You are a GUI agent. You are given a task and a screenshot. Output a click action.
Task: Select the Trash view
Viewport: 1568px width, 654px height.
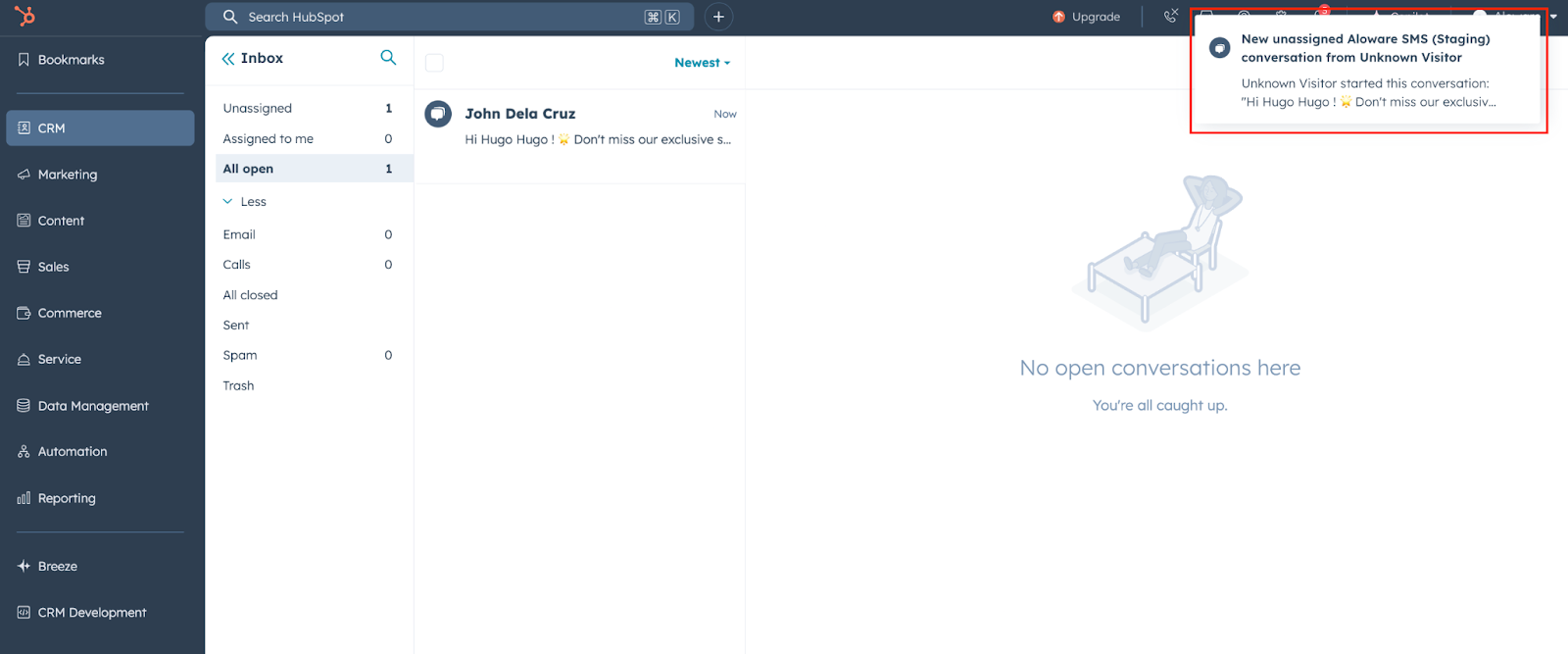[x=315, y=385]
